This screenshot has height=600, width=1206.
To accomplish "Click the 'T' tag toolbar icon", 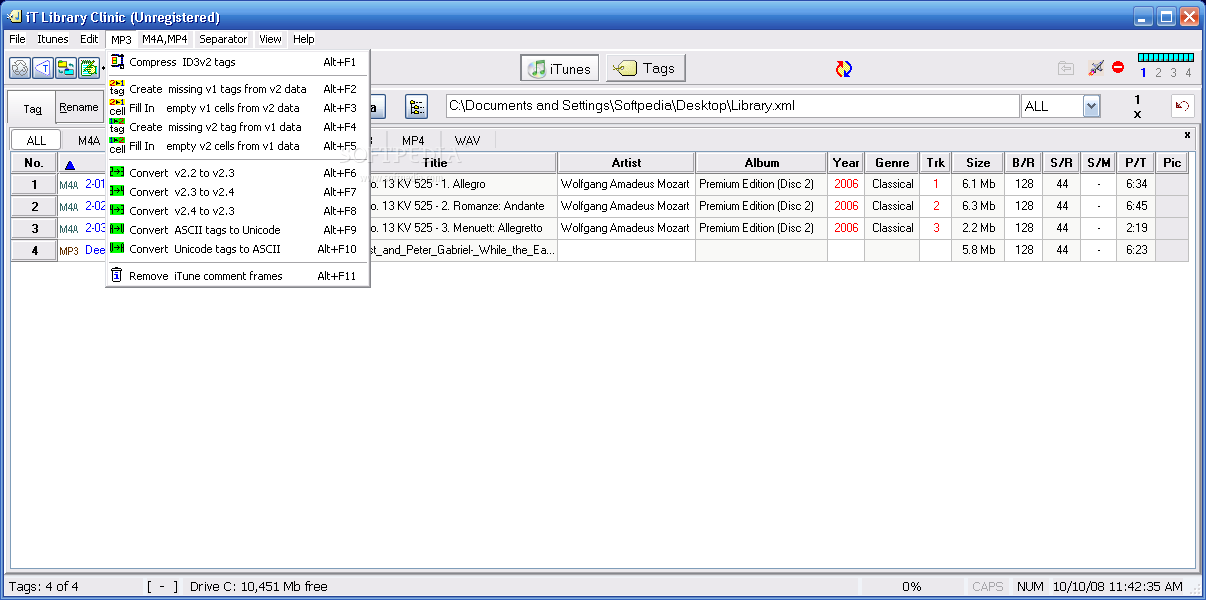I will [x=43, y=68].
